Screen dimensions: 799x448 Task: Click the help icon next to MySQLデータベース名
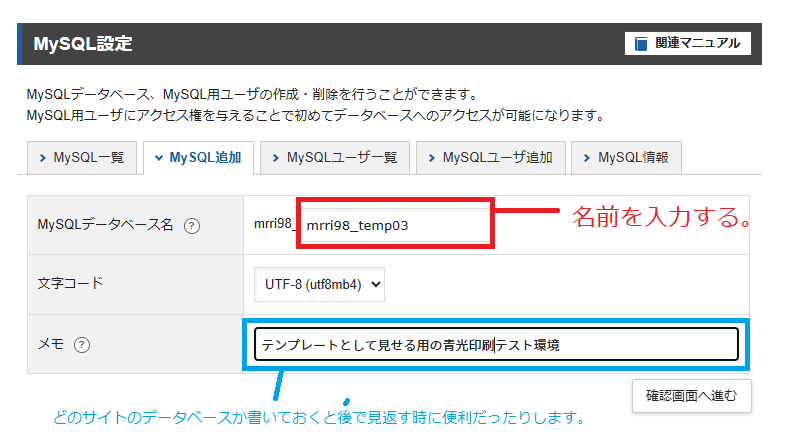(192, 226)
